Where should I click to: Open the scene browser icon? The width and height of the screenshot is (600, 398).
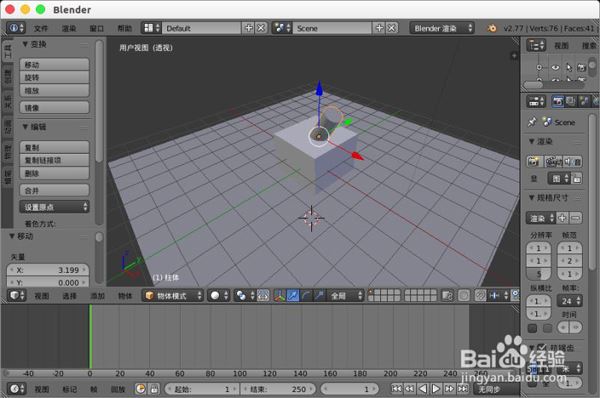(283, 28)
